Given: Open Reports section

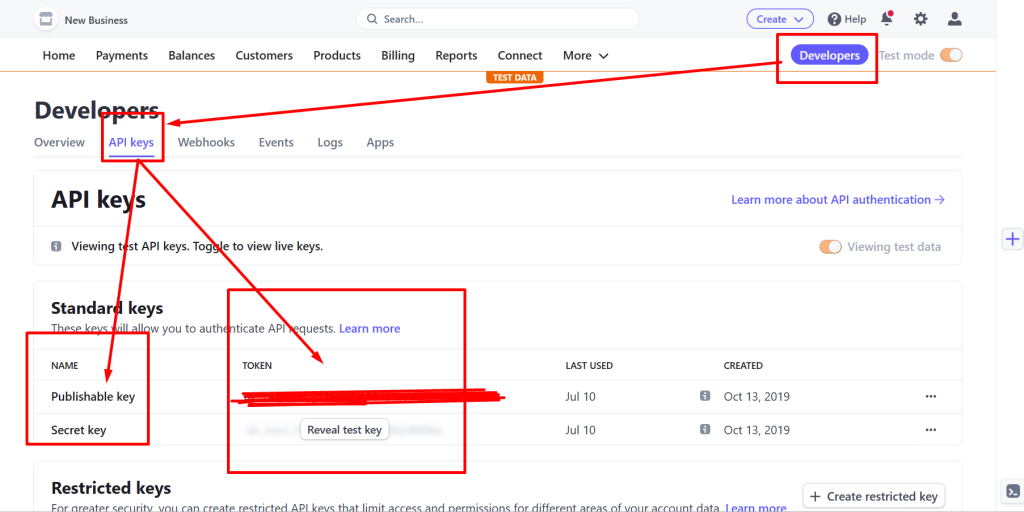Looking at the screenshot, I should coord(456,56).
